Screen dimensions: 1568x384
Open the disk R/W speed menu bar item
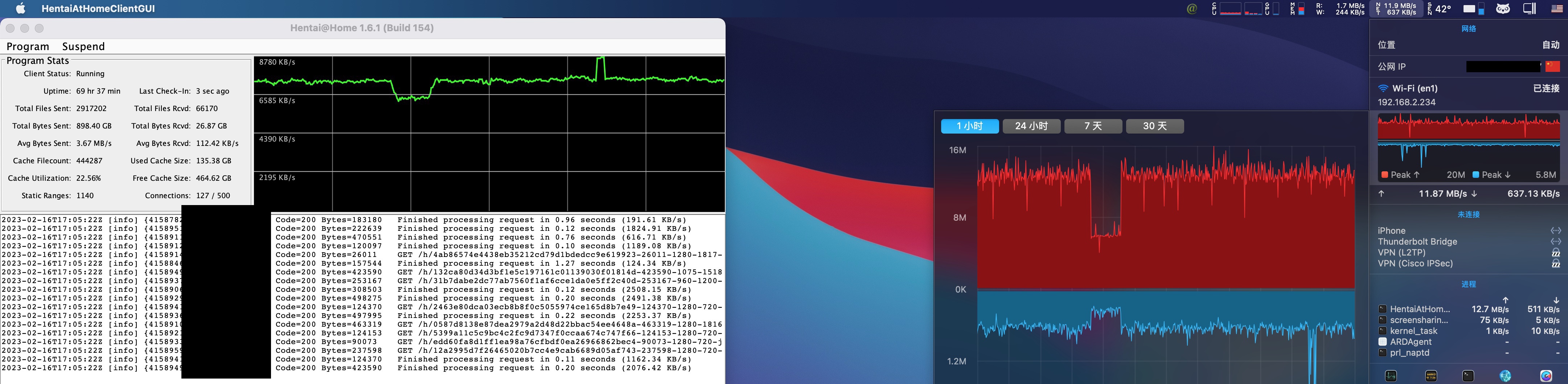click(x=1340, y=8)
